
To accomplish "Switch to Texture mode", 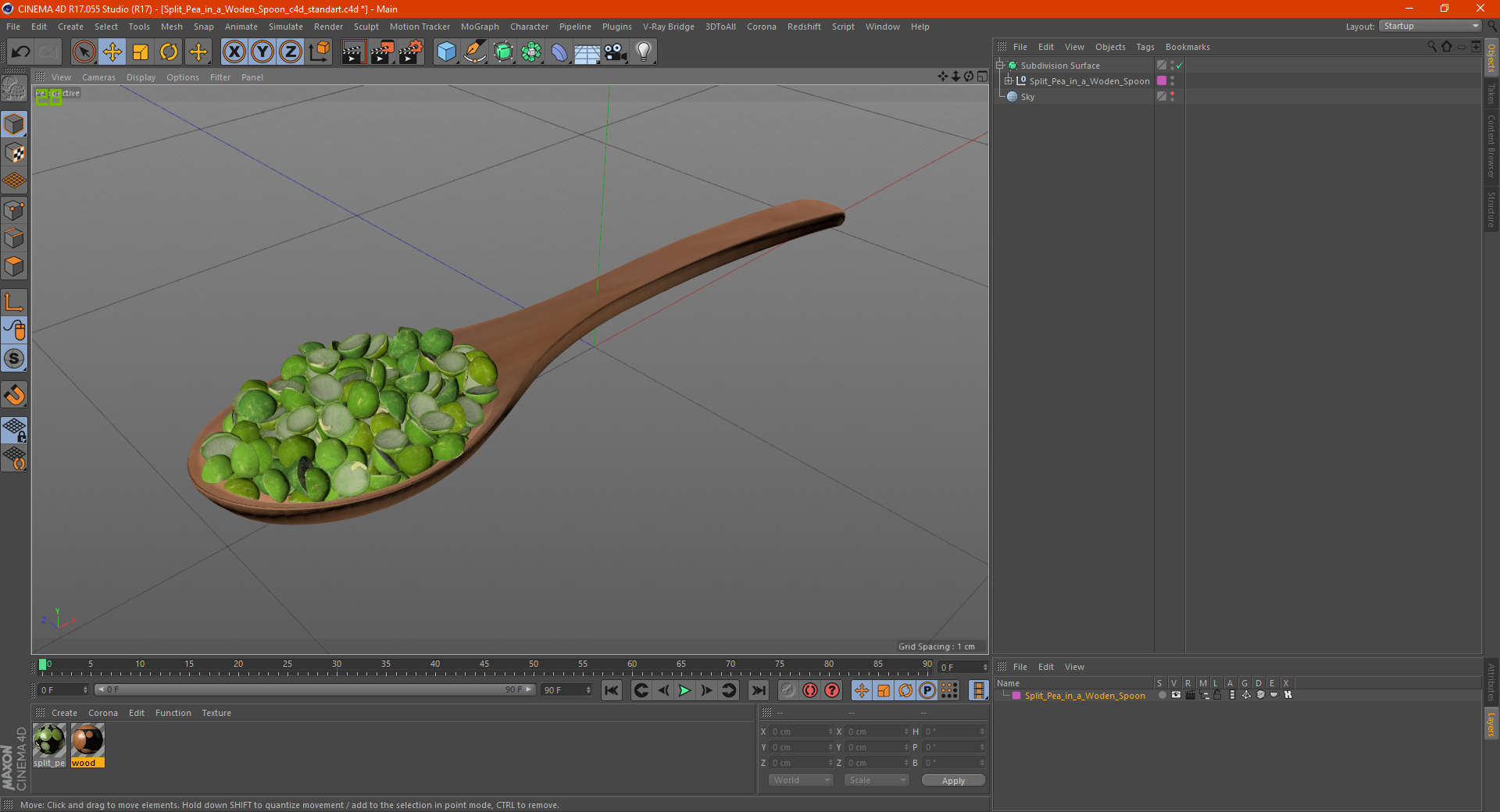I will coord(14,153).
